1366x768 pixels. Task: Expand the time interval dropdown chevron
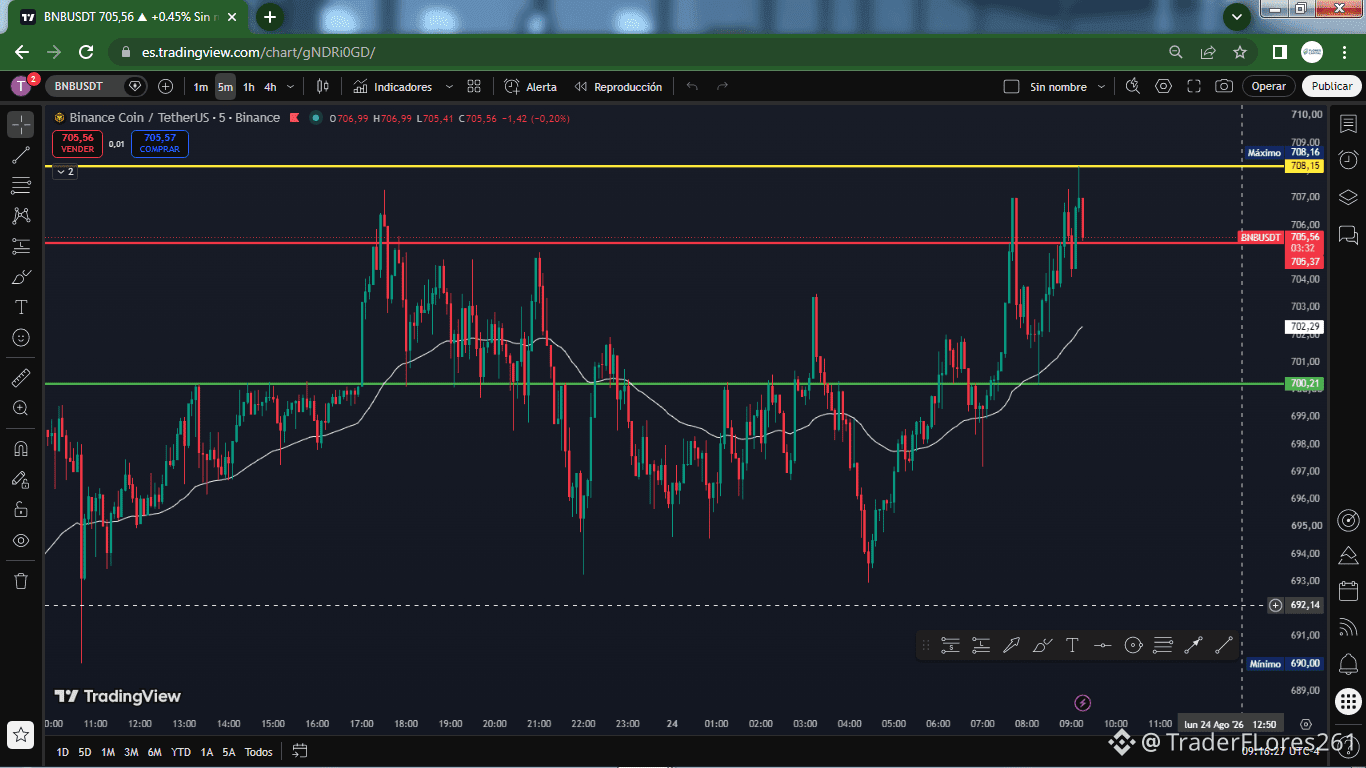[291, 87]
